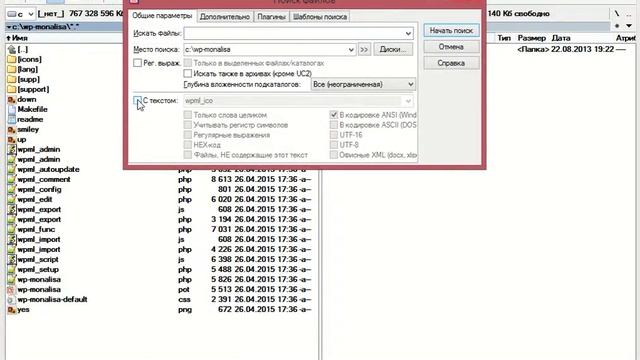This screenshot has height=360, width=640.
Task: Open the 'С текстом' history dropdown
Action: [408, 100]
